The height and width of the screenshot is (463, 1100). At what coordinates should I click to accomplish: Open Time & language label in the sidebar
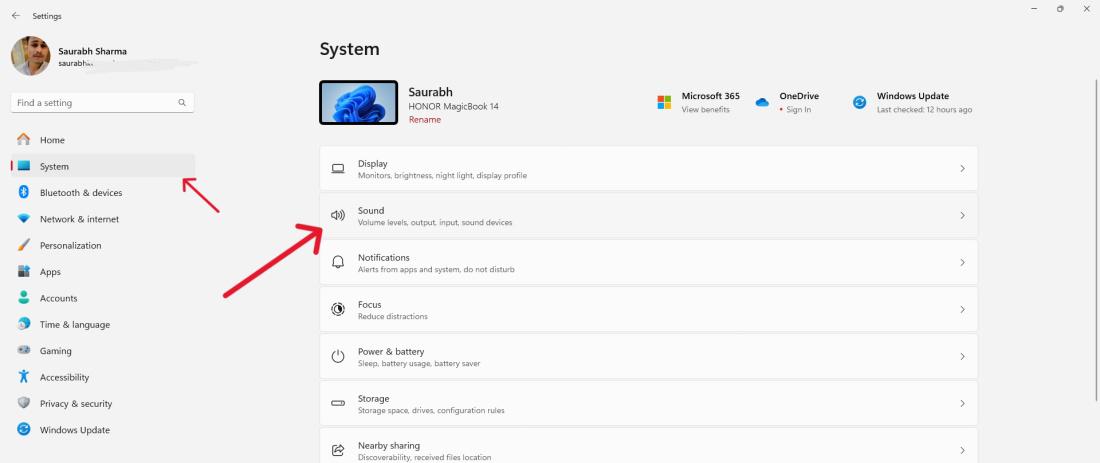tap(74, 325)
